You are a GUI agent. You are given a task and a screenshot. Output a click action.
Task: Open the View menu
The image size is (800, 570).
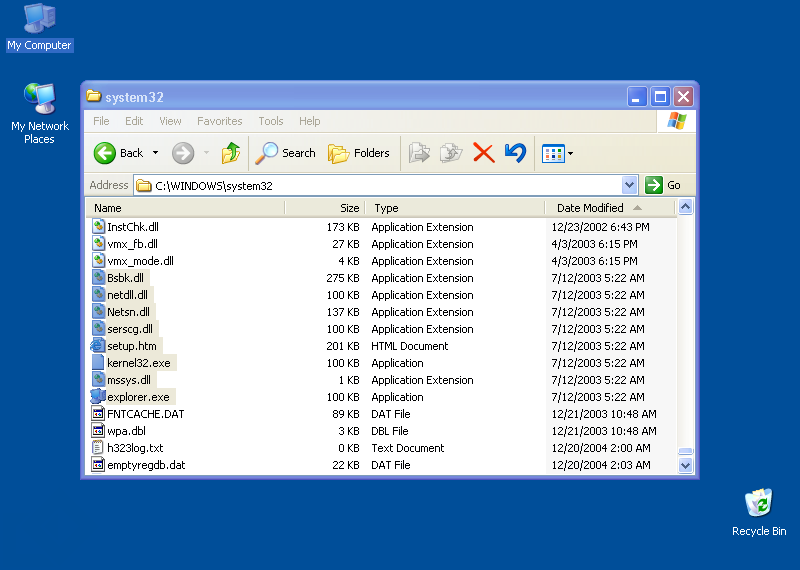(x=170, y=121)
